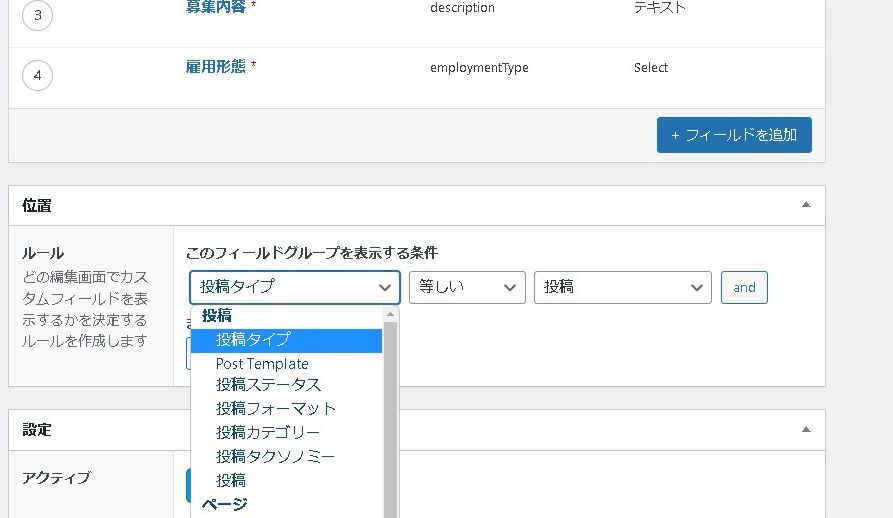Pick 投稿フォーマット in the dropdown list

tap(276, 408)
